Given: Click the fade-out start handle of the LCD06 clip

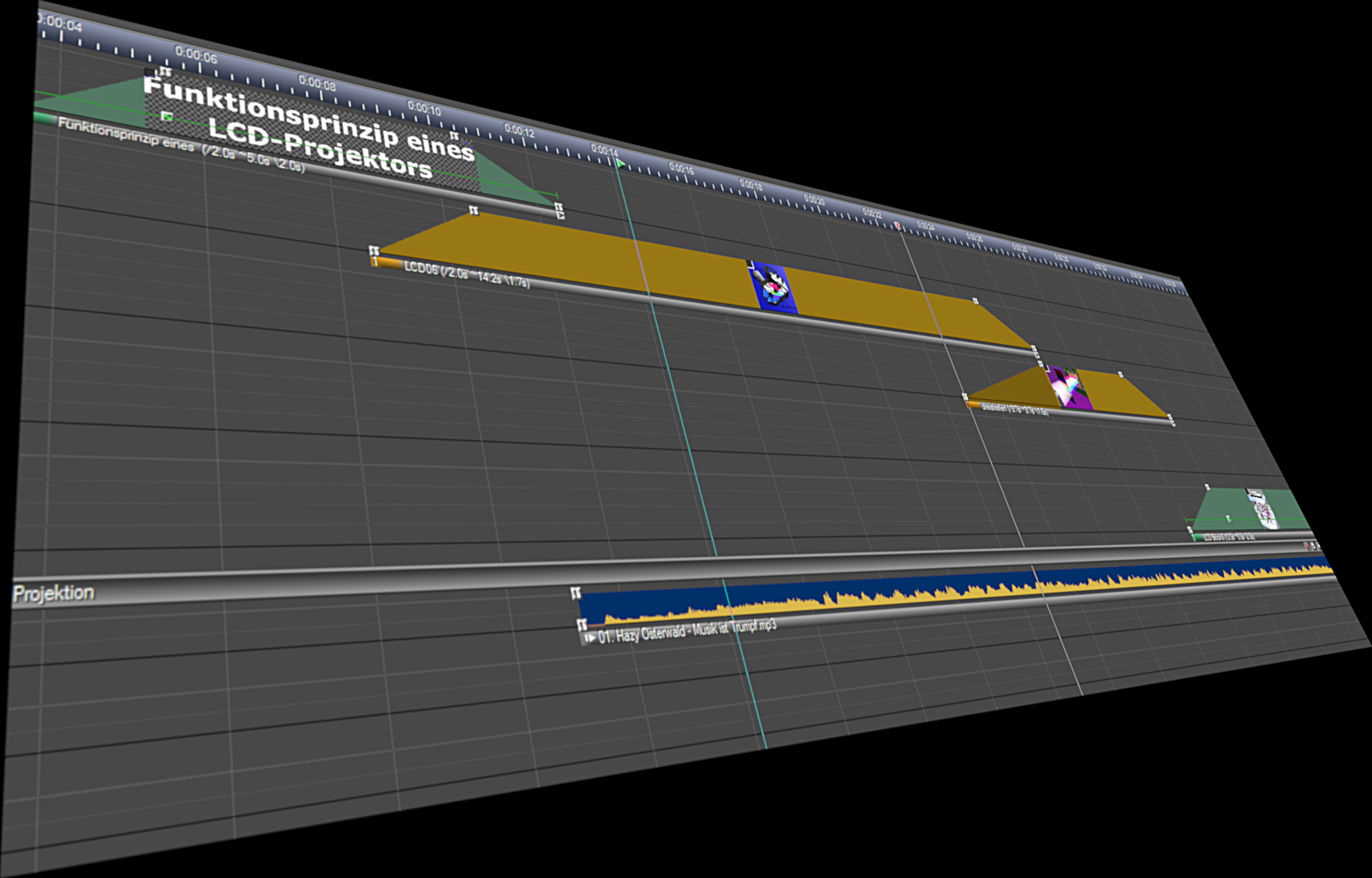Looking at the screenshot, I should [x=975, y=301].
